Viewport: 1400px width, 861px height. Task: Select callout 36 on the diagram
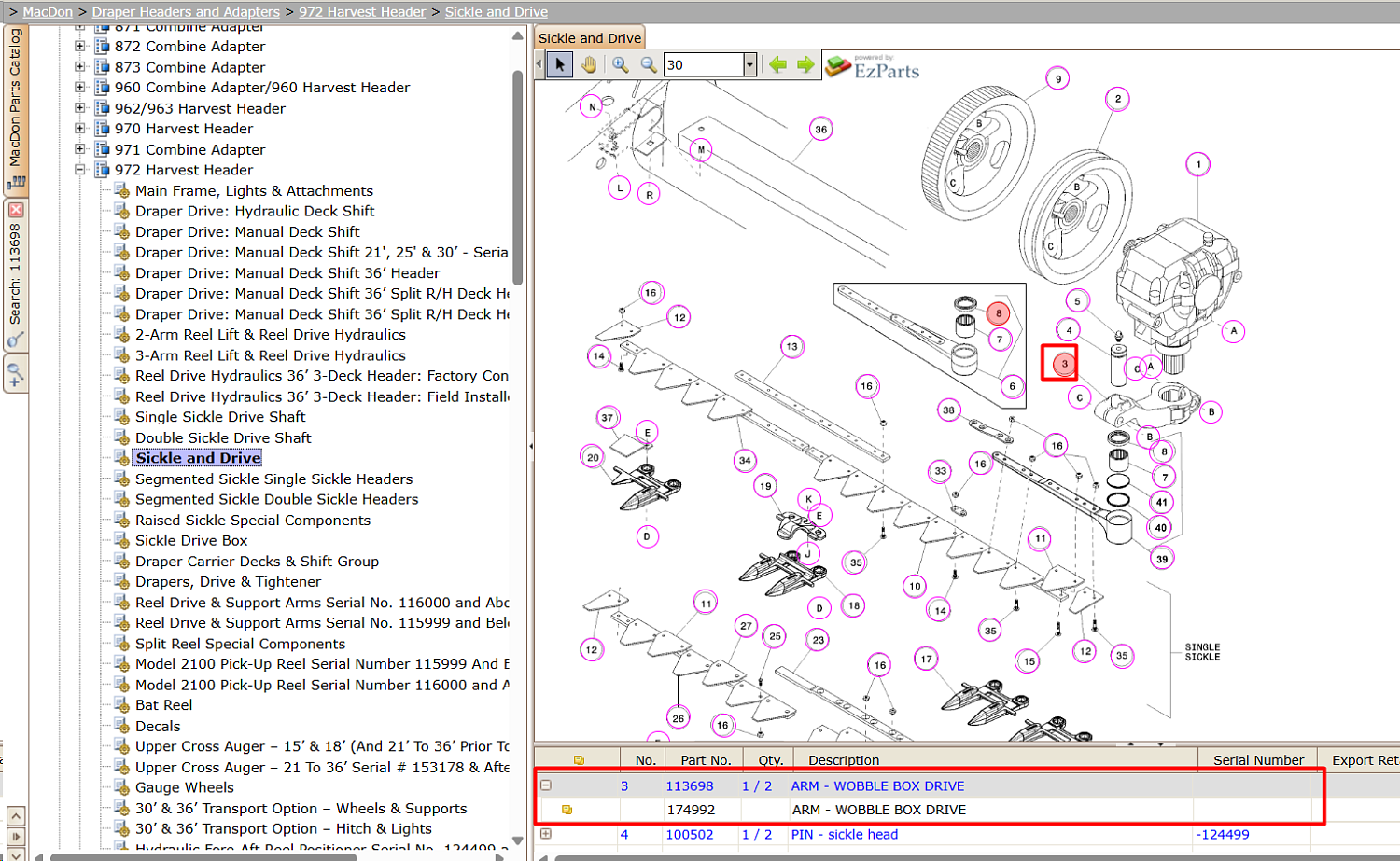[x=820, y=130]
